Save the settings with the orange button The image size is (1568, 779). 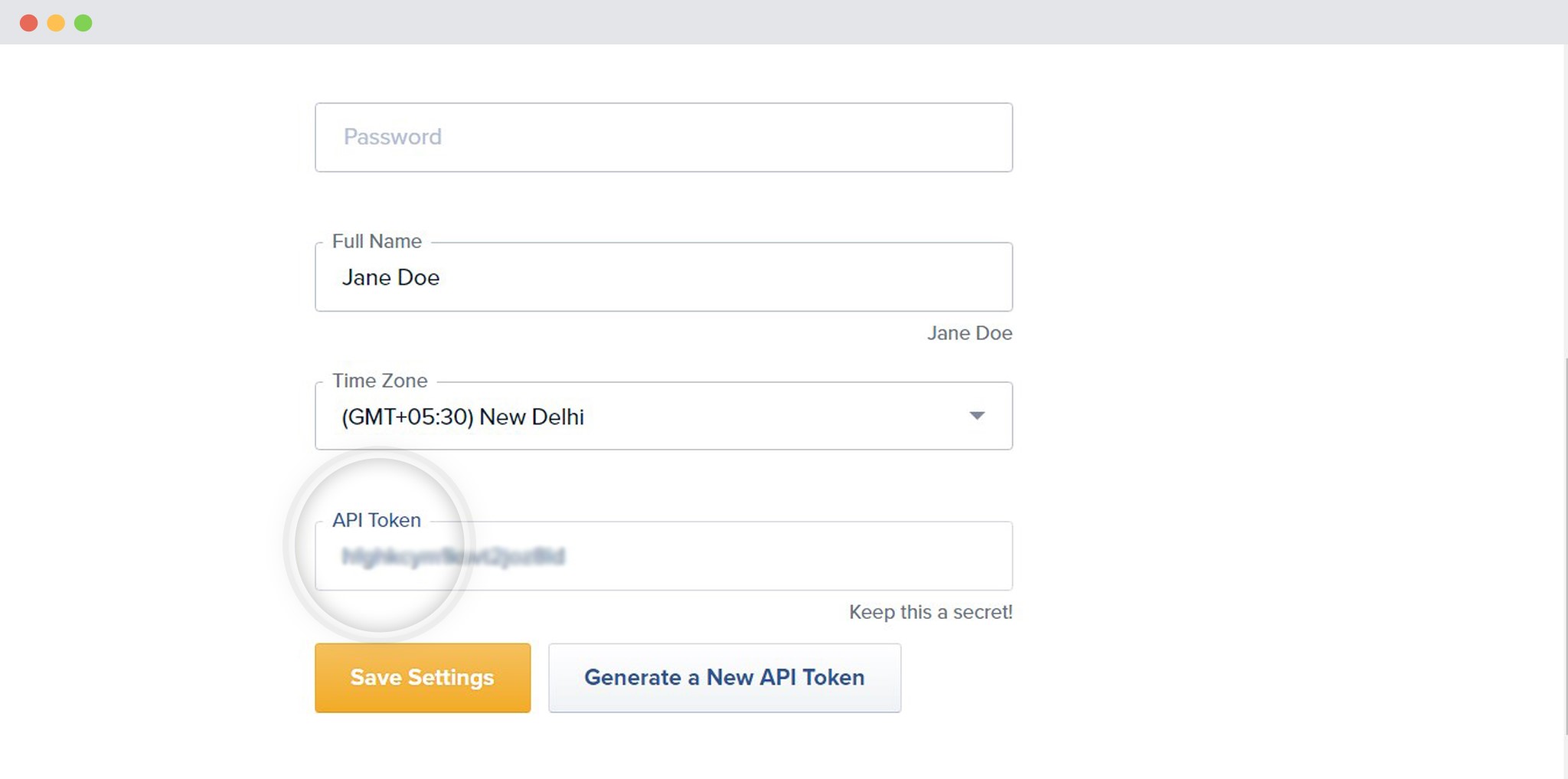423,678
